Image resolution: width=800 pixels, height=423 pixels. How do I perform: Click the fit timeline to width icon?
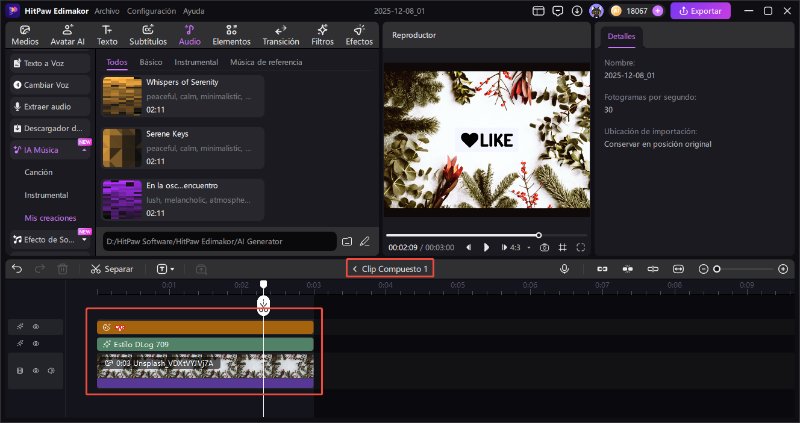click(x=678, y=269)
